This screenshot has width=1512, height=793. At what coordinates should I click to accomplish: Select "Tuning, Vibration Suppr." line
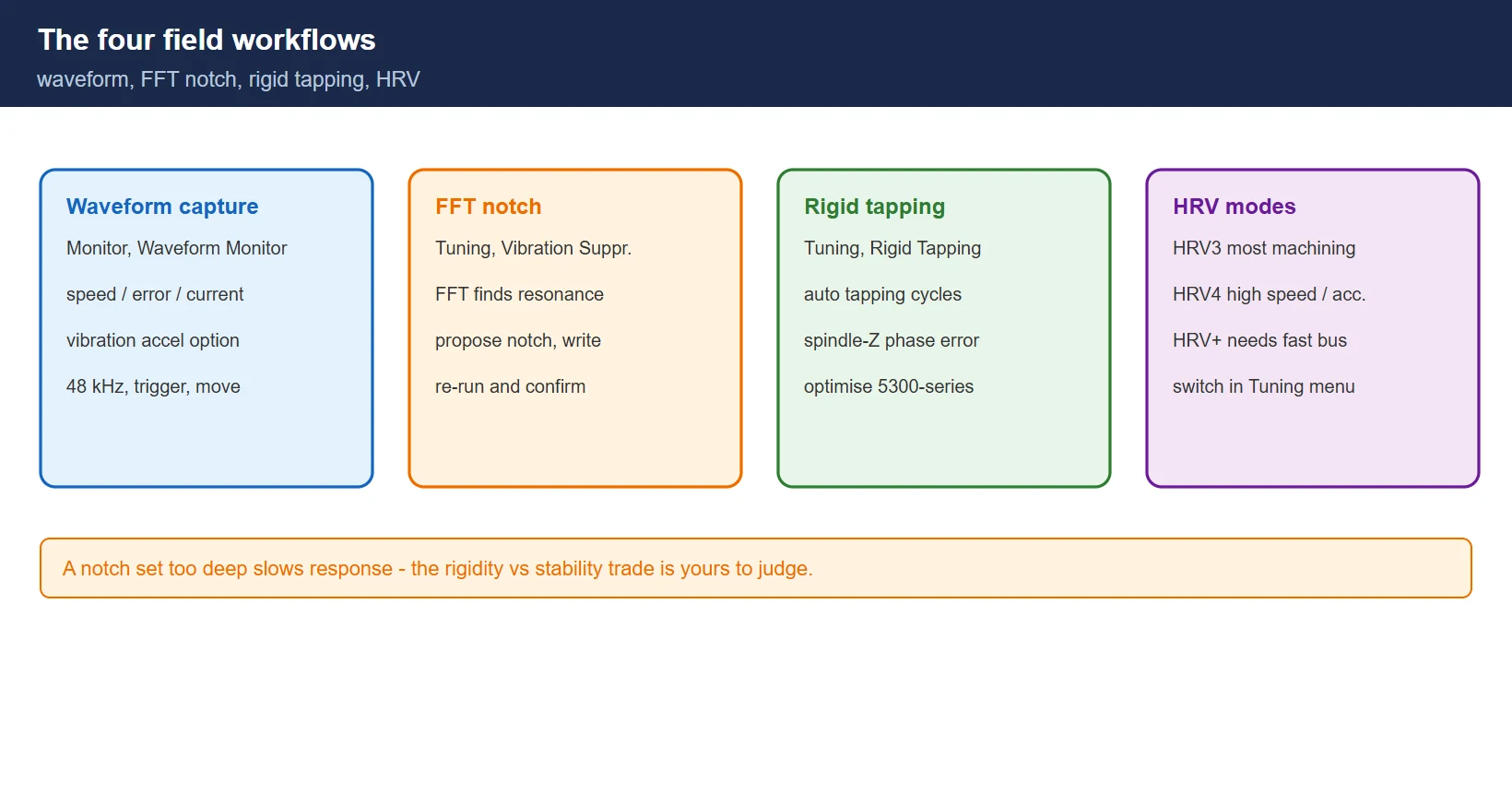(533, 248)
